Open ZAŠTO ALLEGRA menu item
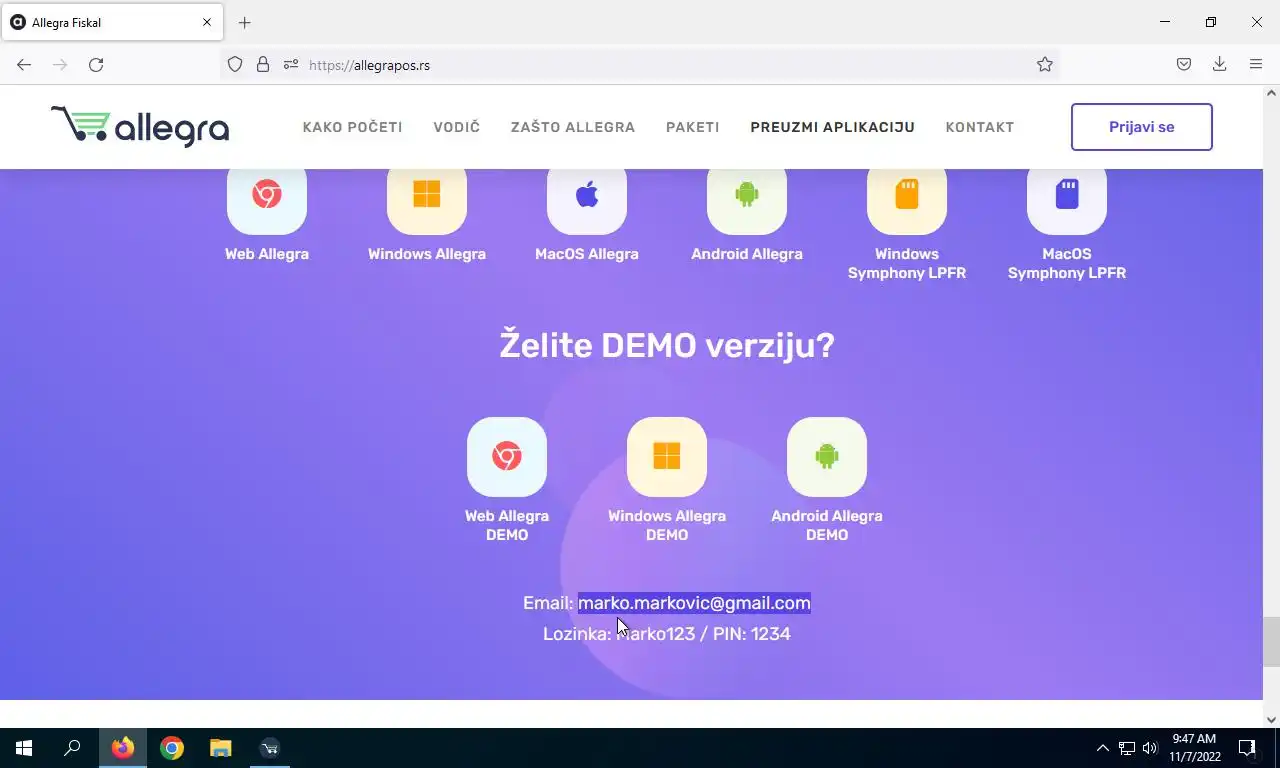 point(573,127)
